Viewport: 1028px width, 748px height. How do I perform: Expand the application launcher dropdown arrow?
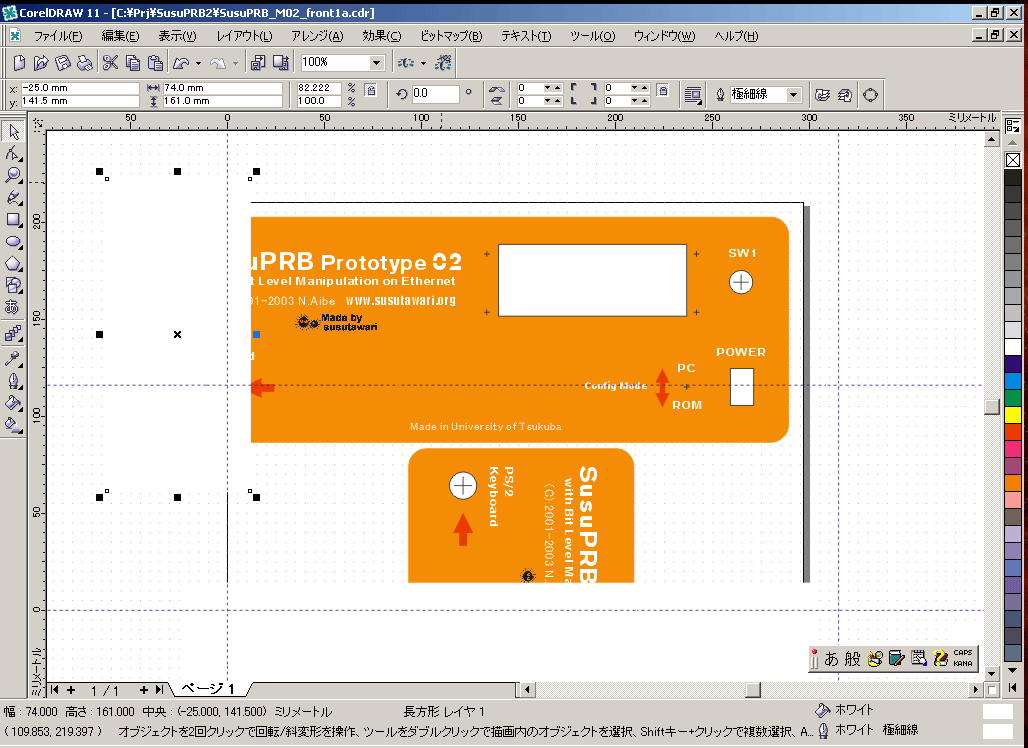pyautogui.click(x=423, y=64)
